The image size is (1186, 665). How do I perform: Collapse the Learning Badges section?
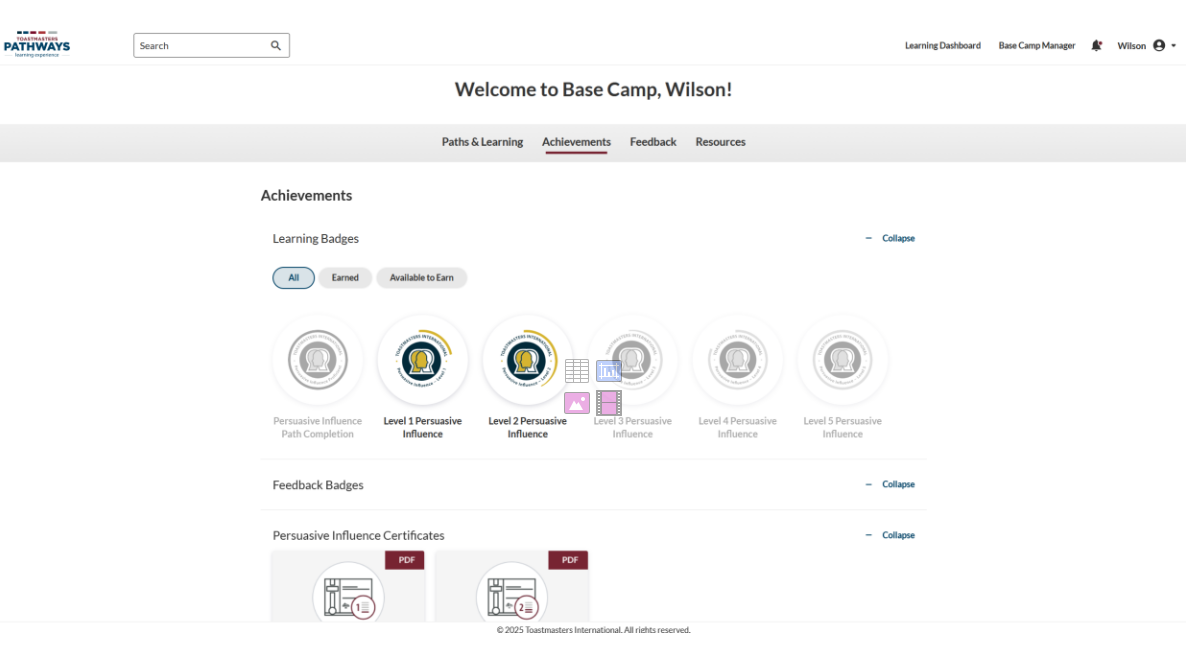[x=890, y=239]
